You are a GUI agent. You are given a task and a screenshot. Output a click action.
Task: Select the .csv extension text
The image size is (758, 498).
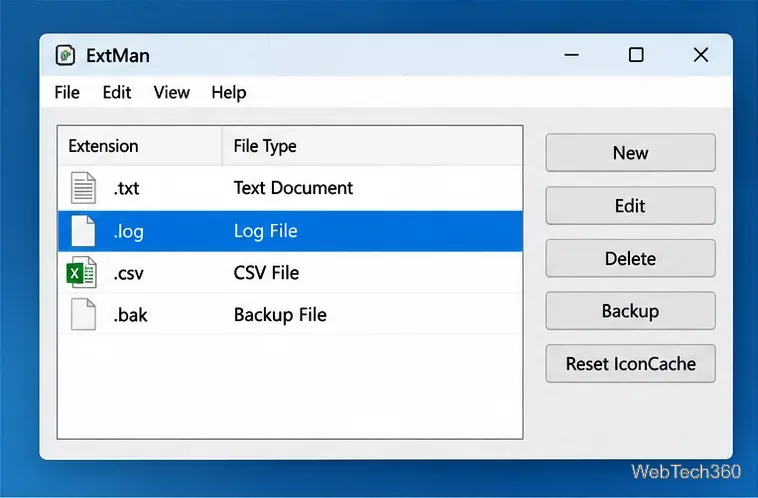tap(129, 274)
